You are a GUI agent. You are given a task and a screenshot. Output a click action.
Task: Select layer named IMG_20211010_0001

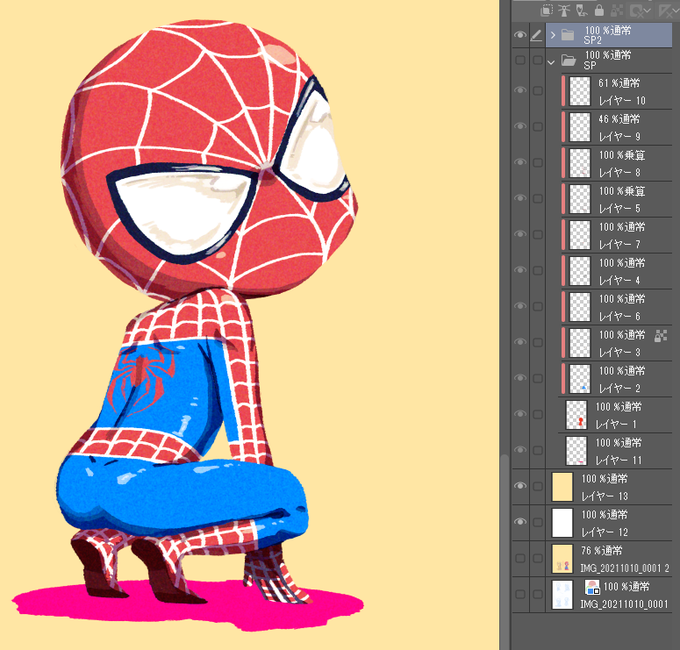(x=624, y=604)
